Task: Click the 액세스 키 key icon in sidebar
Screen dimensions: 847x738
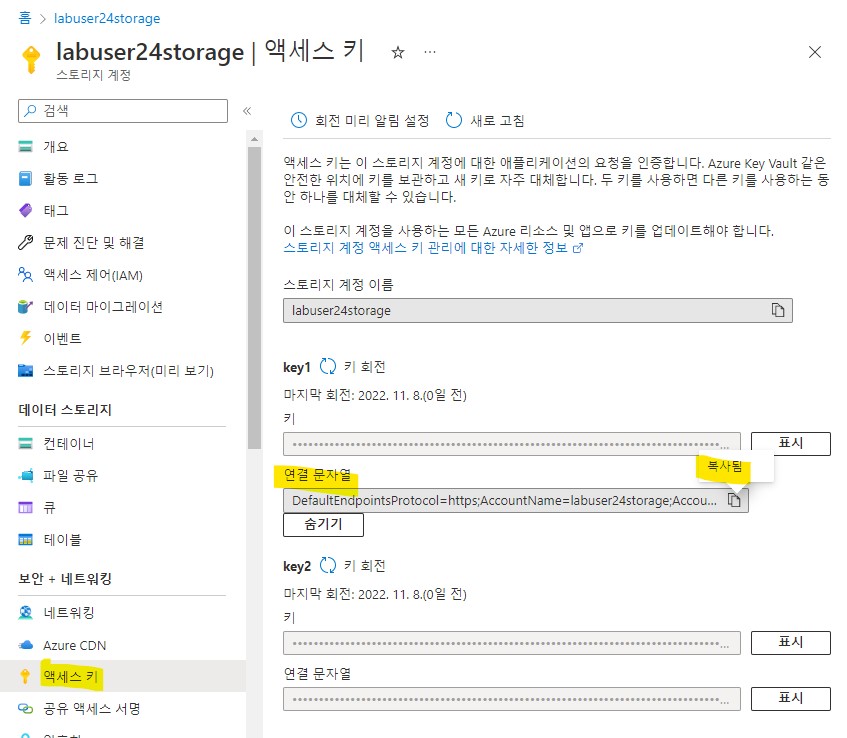Action: (x=25, y=676)
